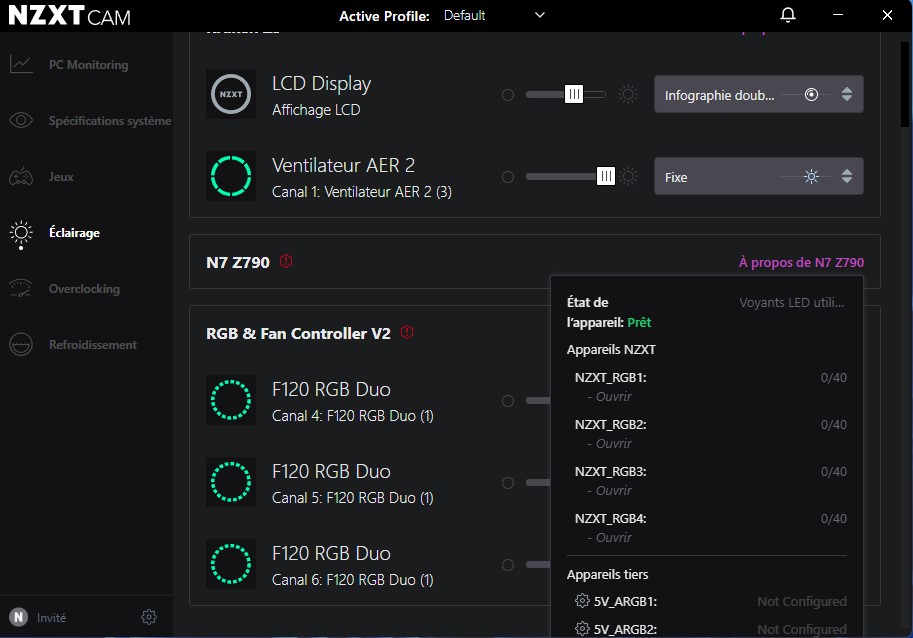Viewport: 913px width, 638px height.
Task: Click the notification bell icon
Action: click(x=788, y=15)
